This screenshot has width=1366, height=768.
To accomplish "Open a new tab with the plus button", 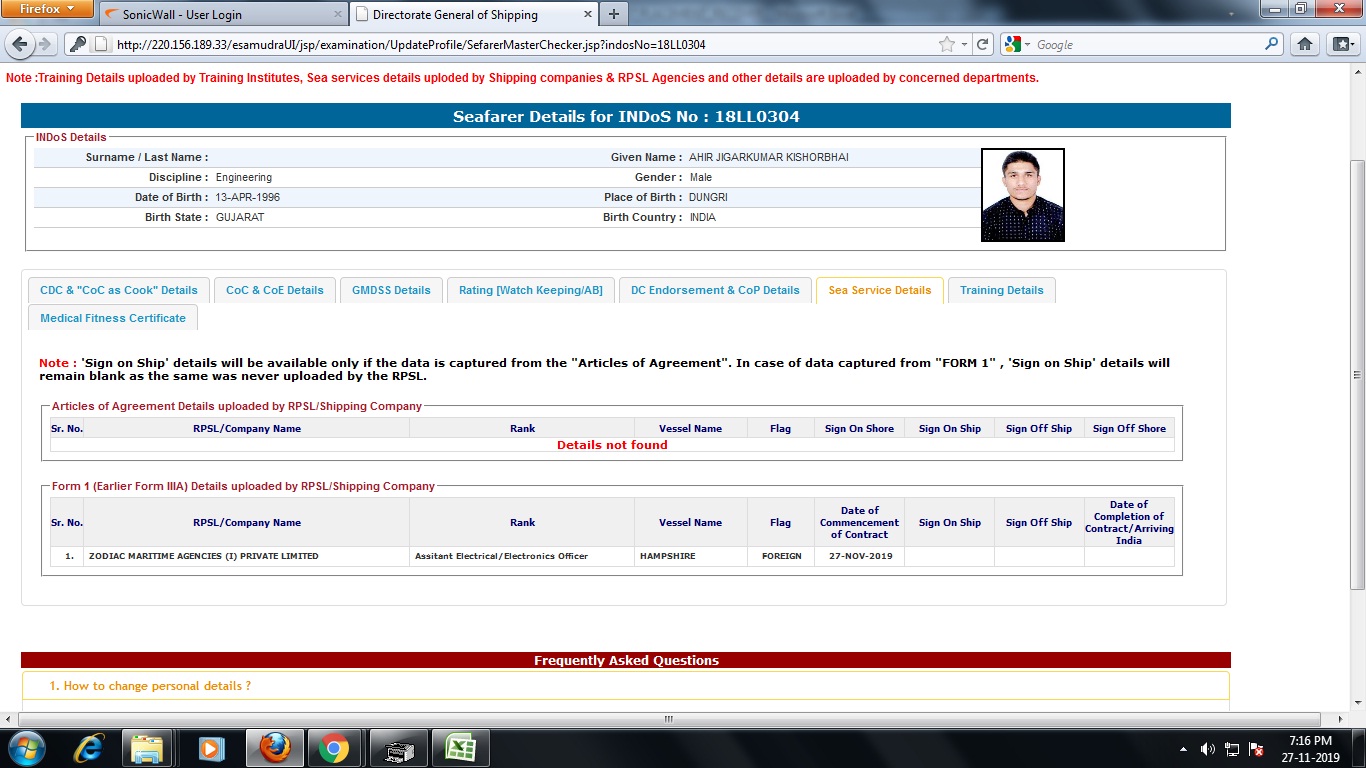I will 613,14.
